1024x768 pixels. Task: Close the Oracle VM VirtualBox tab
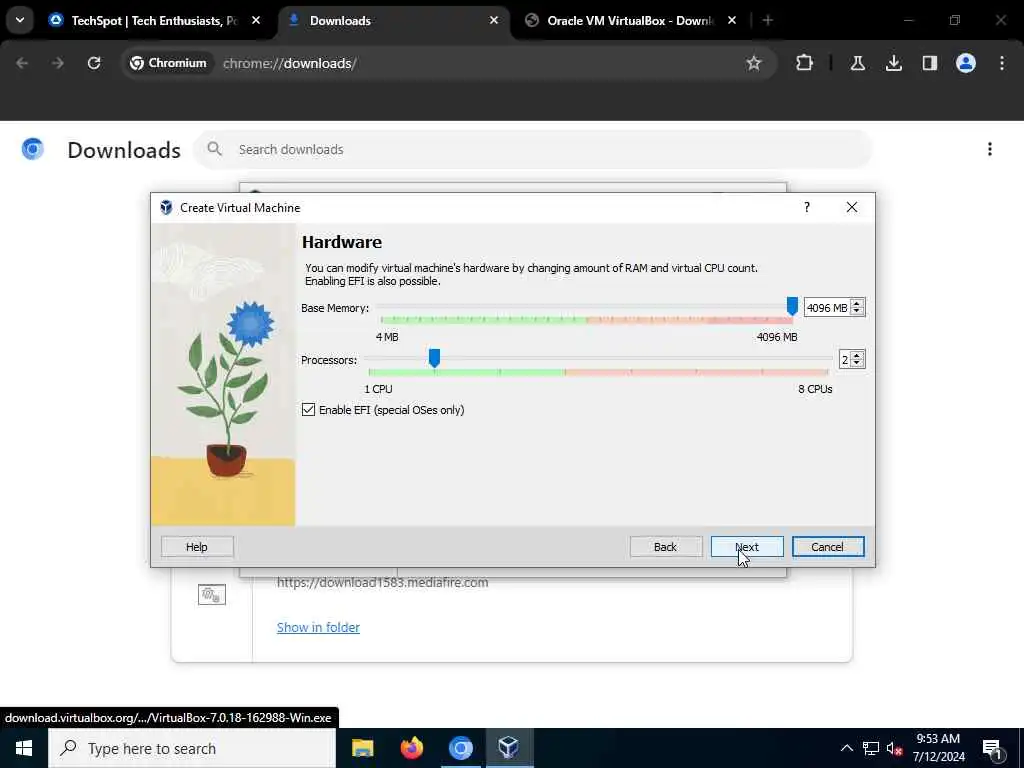click(731, 21)
